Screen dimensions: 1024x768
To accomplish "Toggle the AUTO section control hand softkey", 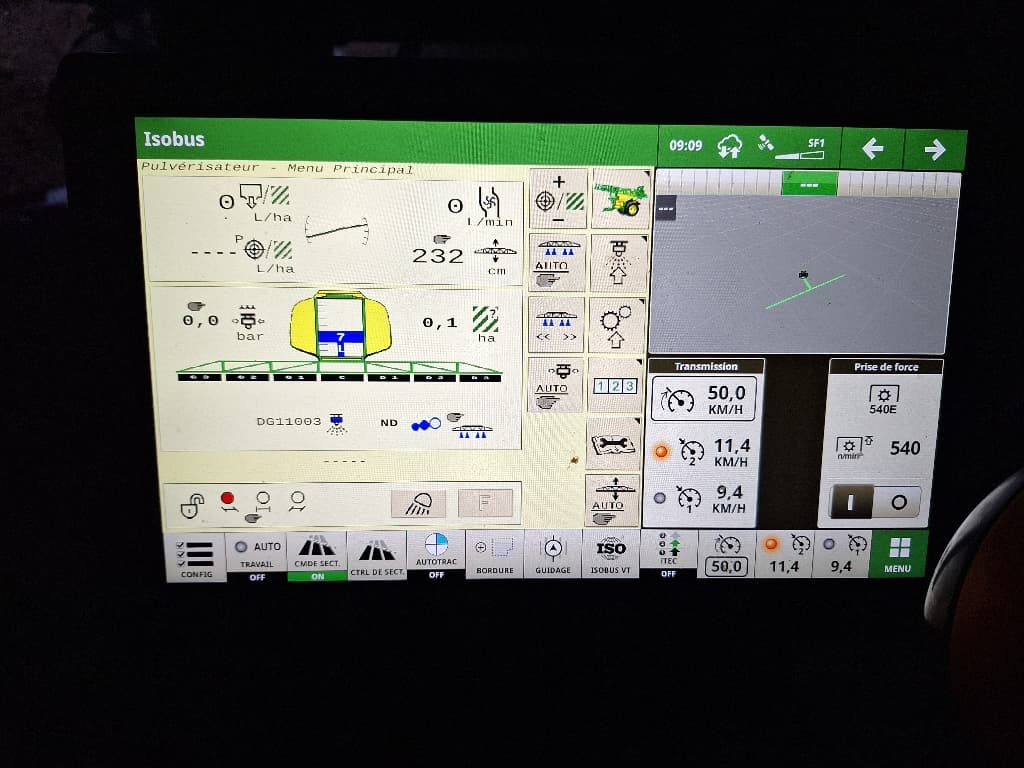I will pyautogui.click(x=556, y=263).
